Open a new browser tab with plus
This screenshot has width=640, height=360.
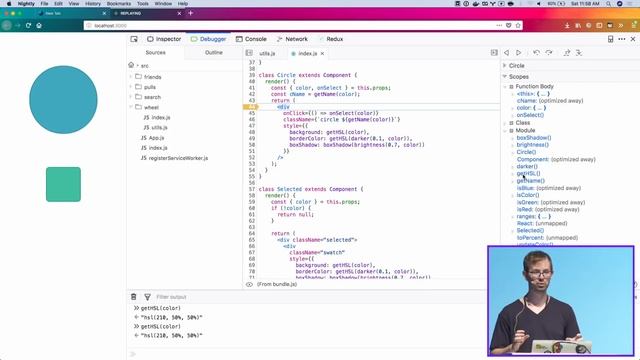point(190,13)
